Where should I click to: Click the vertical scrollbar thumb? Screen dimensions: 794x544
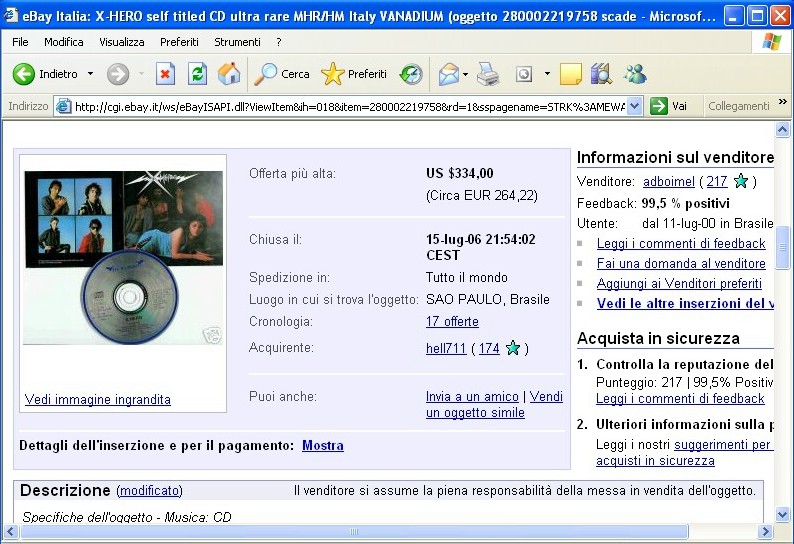782,248
